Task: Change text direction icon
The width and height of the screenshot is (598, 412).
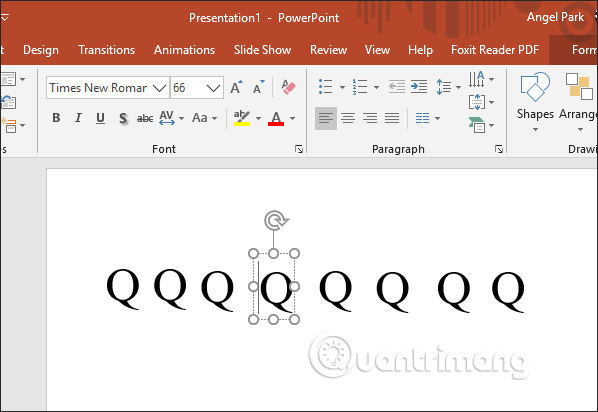Action: point(477,79)
